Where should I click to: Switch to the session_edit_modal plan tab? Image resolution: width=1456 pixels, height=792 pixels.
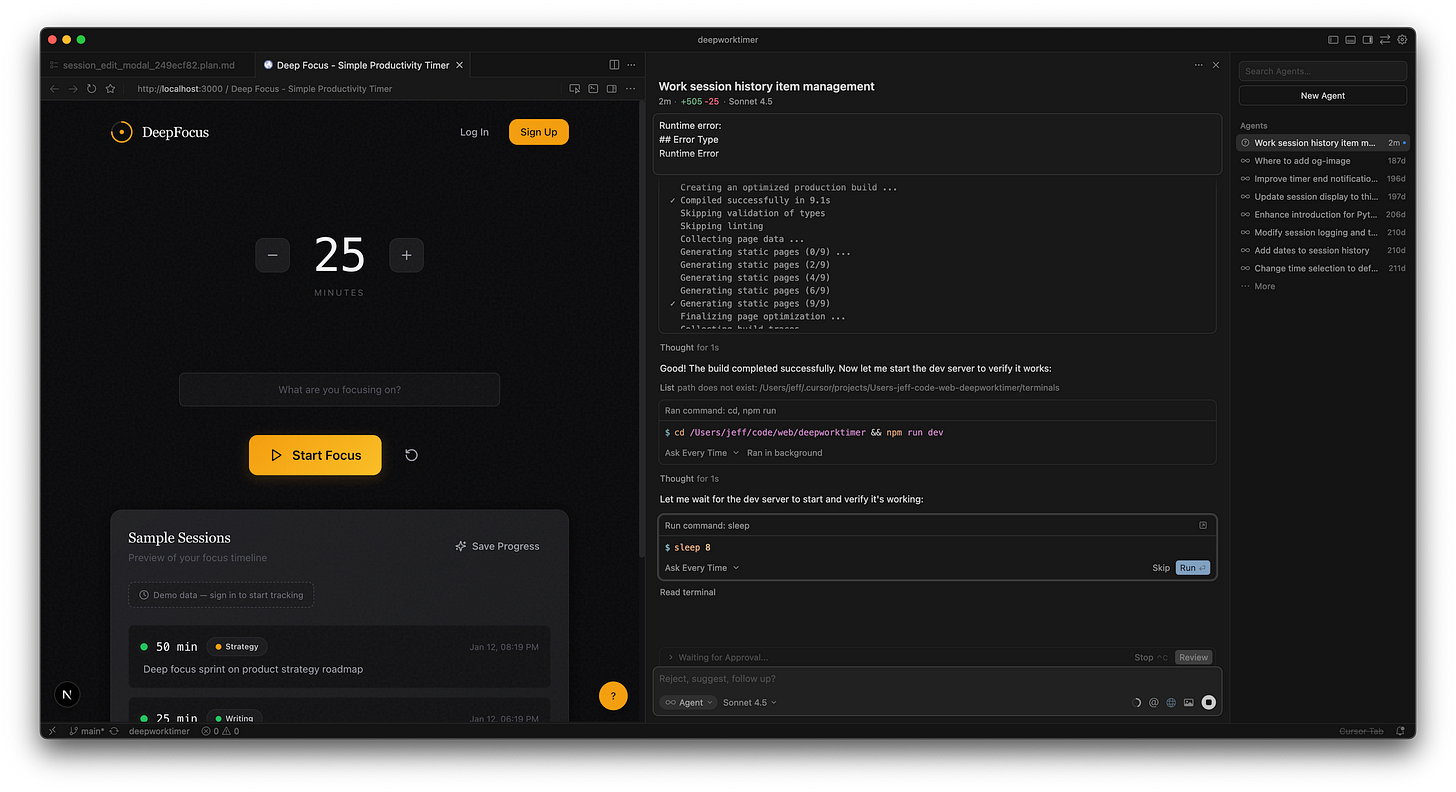click(x=146, y=64)
